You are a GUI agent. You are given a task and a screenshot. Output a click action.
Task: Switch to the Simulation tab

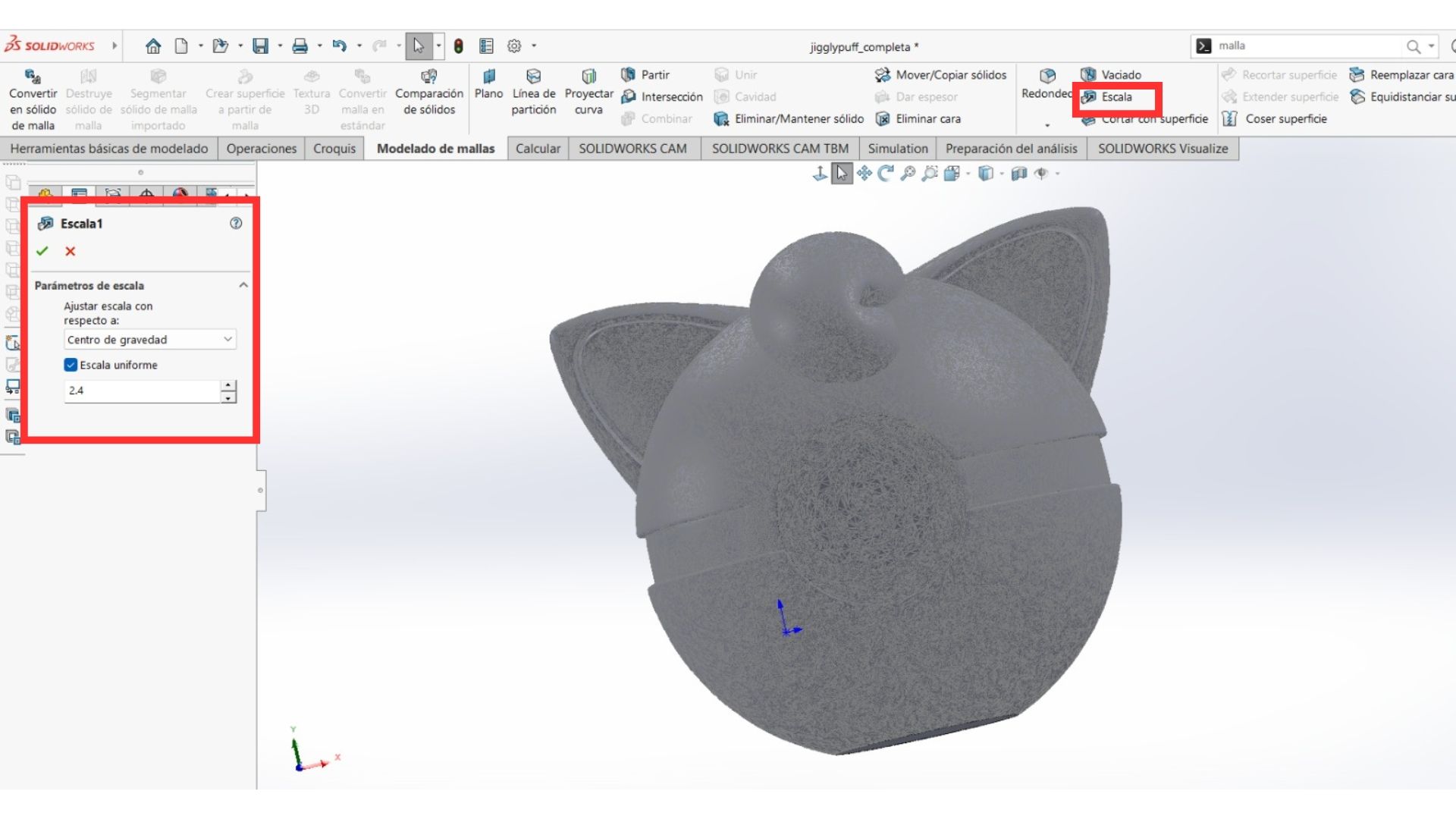click(898, 149)
